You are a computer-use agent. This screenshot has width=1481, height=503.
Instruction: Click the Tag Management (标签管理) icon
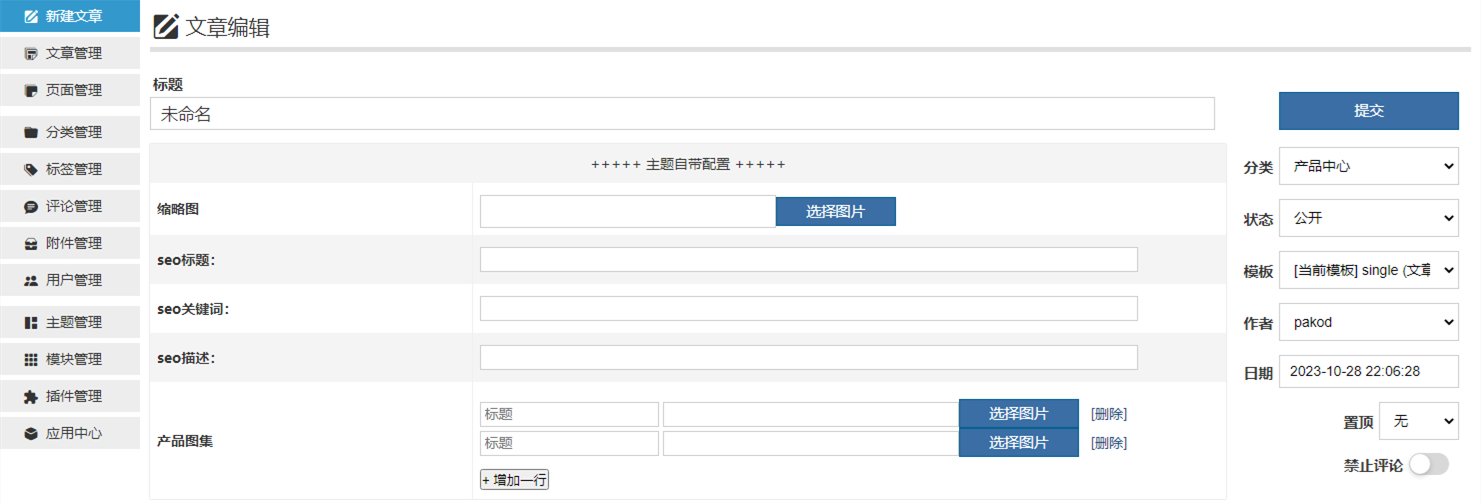point(31,169)
